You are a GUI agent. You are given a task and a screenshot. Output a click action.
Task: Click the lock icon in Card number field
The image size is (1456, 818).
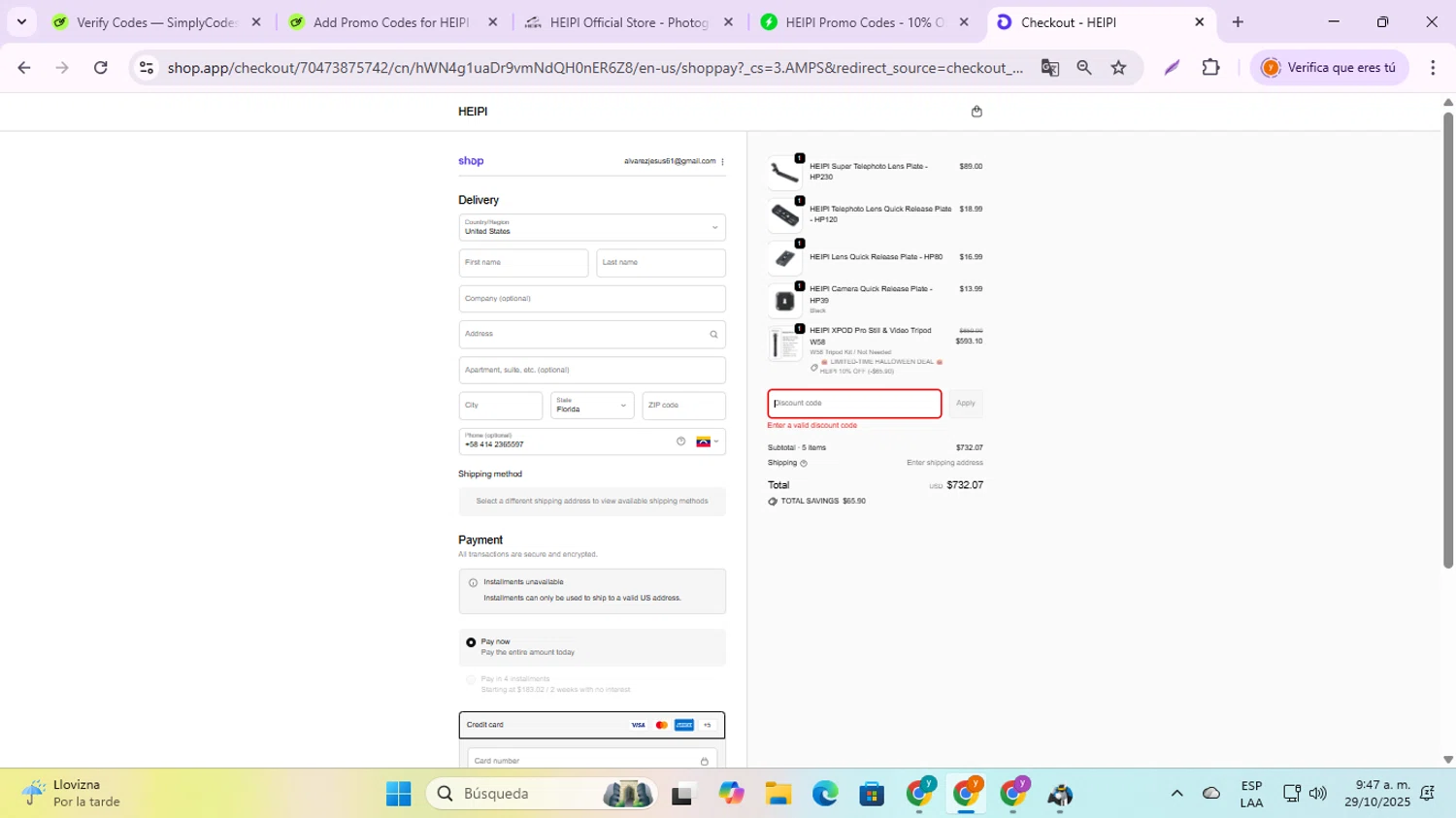705,761
